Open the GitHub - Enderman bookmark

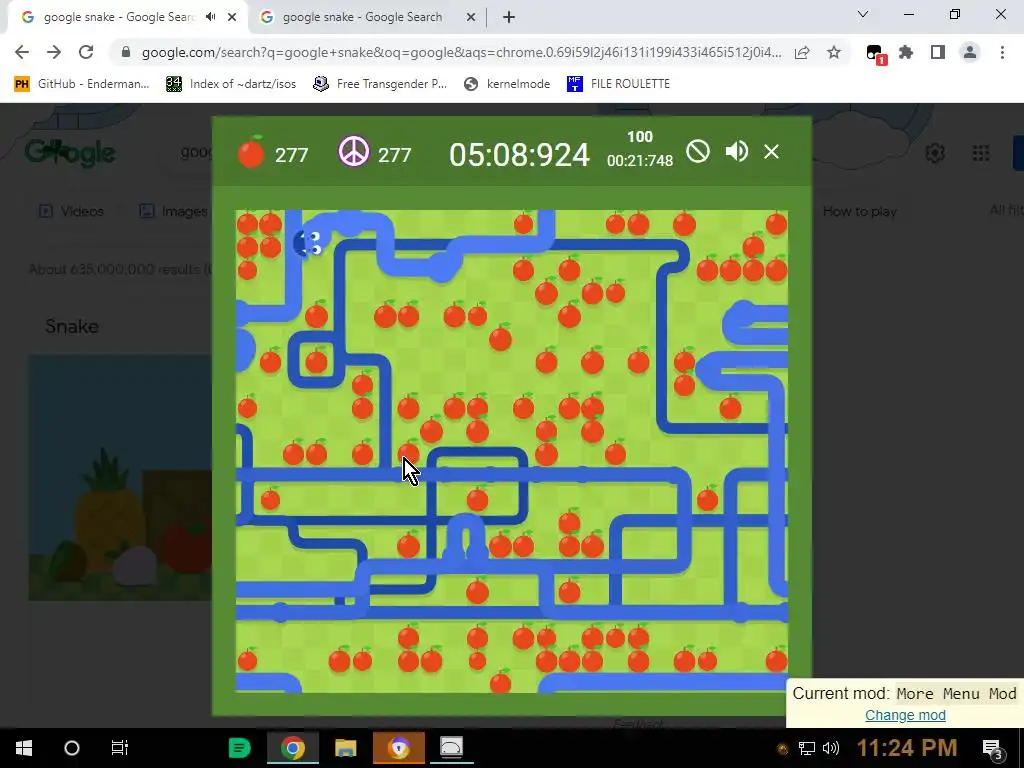82,84
